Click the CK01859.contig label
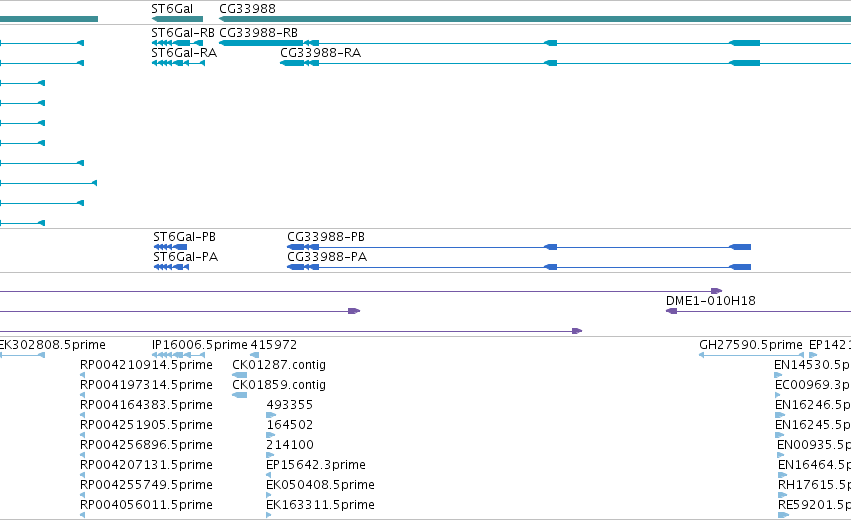 [279, 385]
